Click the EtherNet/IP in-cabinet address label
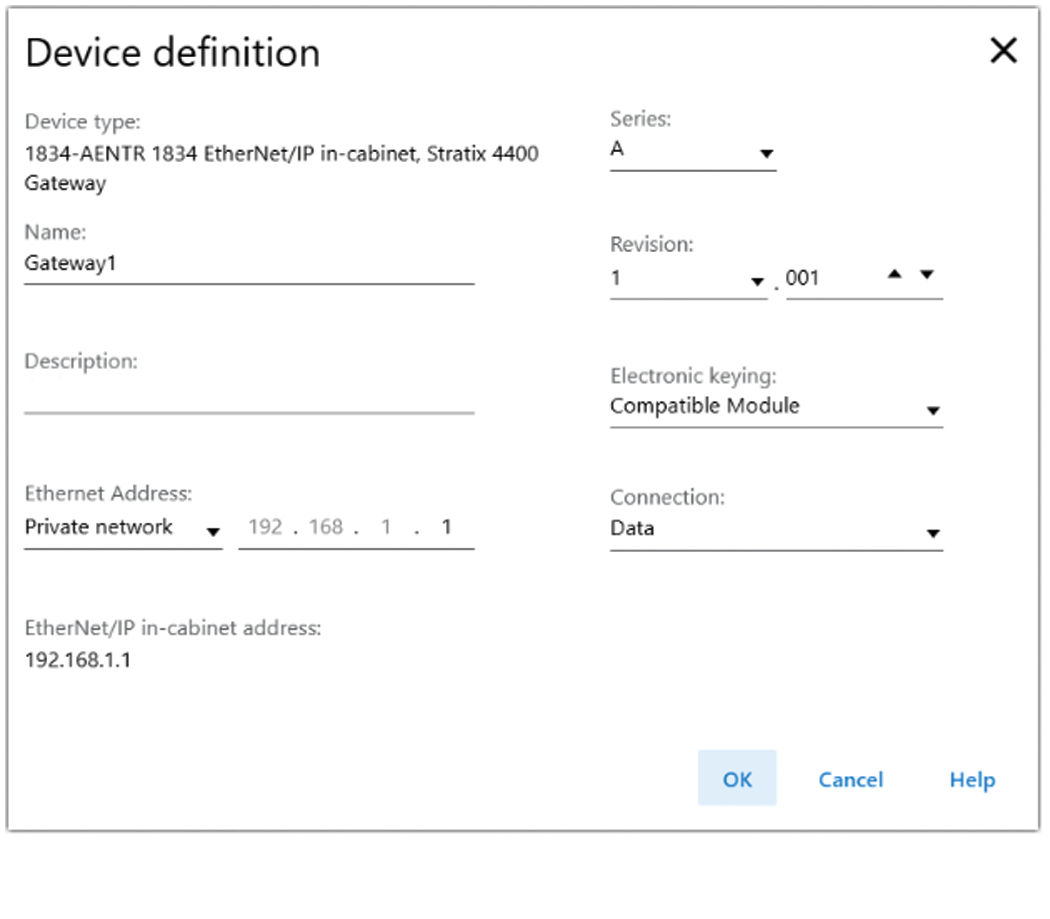This screenshot has width=1050, height=919. click(x=173, y=628)
